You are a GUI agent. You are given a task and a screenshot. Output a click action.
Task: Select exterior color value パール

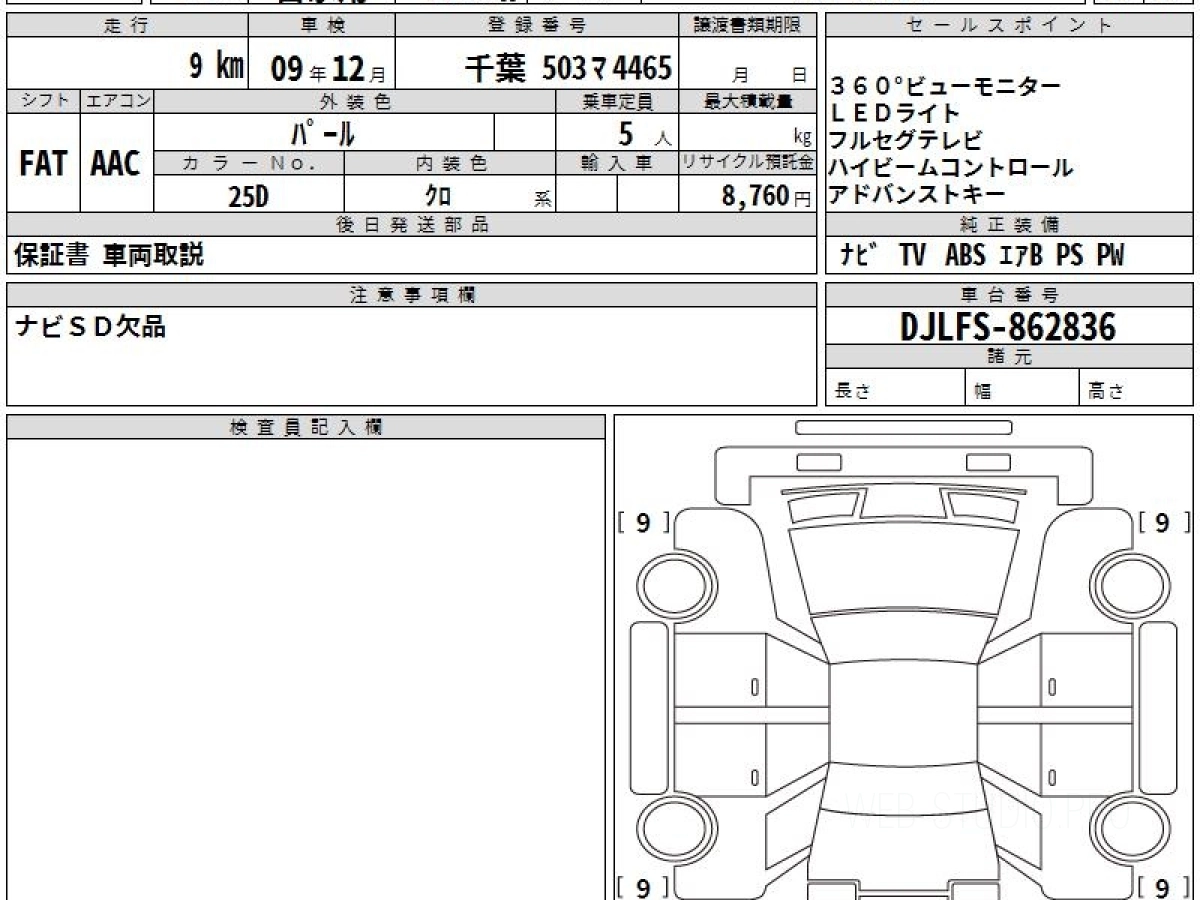pyautogui.click(x=323, y=132)
